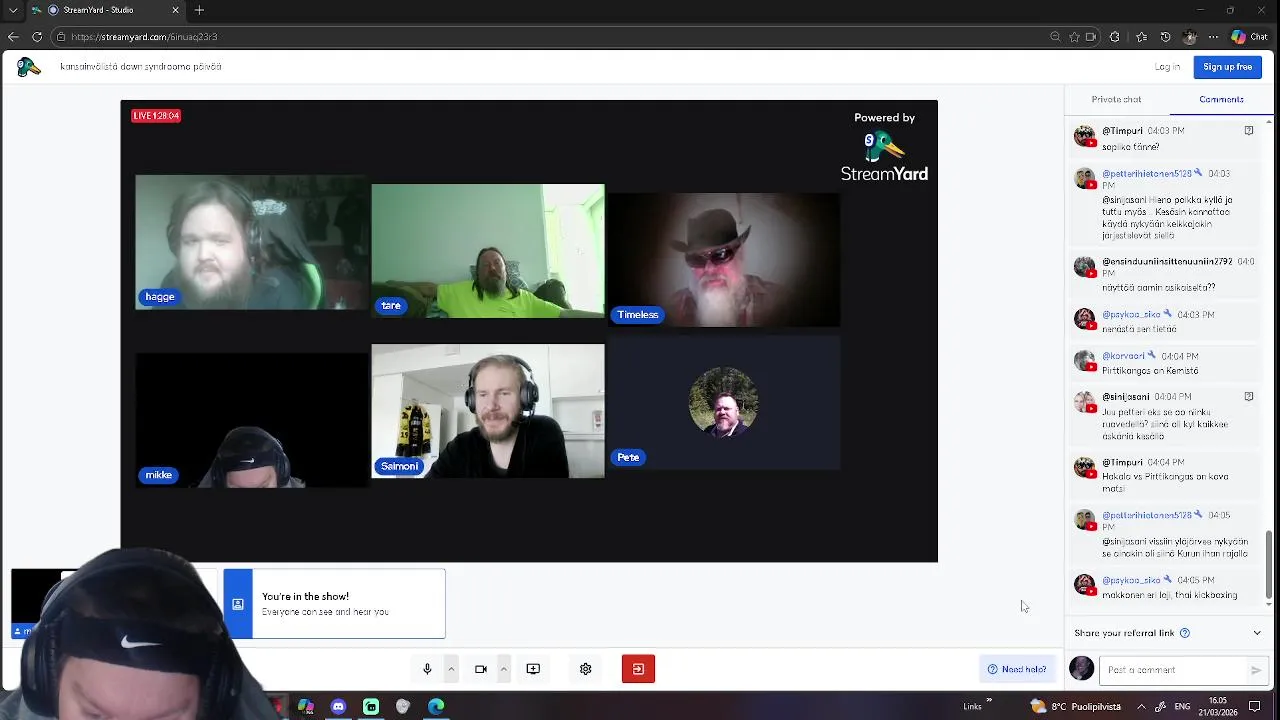
Task: Open a new browser tab with plus
Action: pos(199,10)
